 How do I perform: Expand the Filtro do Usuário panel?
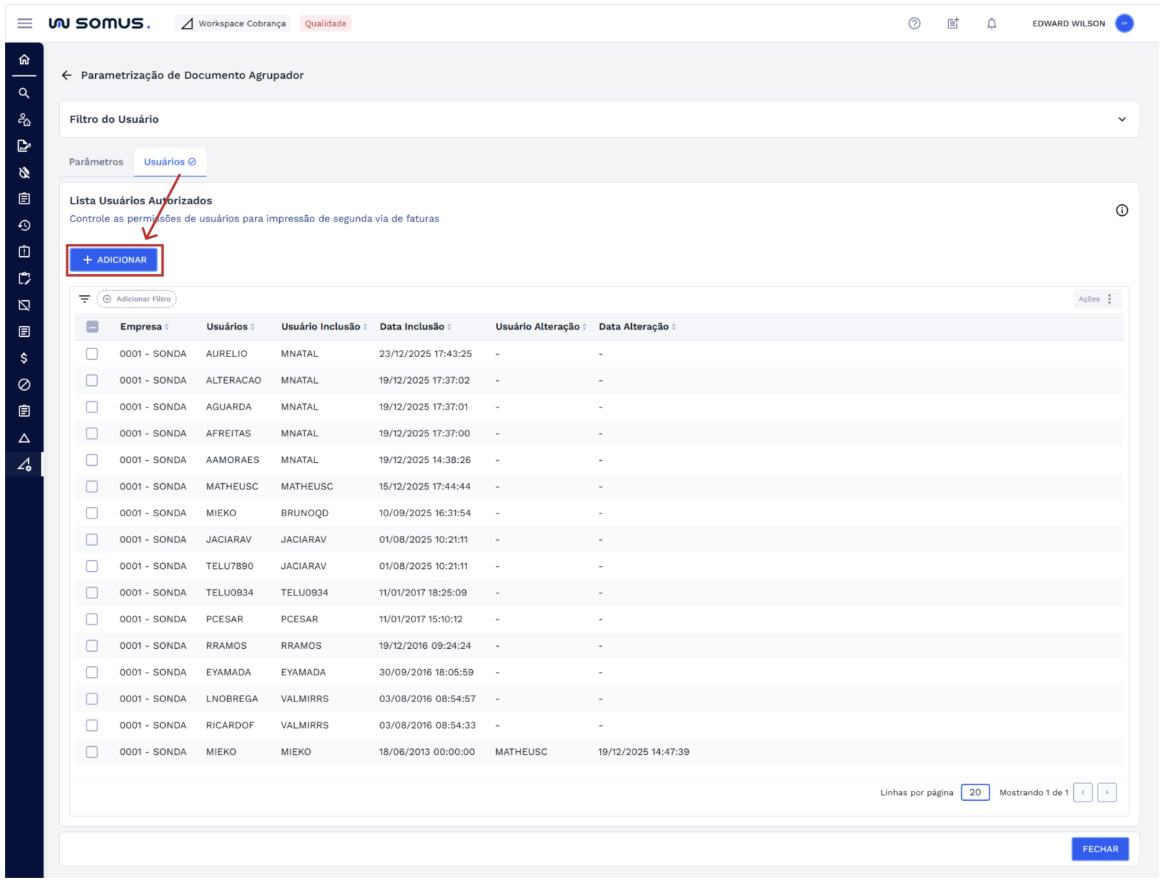[1121, 119]
